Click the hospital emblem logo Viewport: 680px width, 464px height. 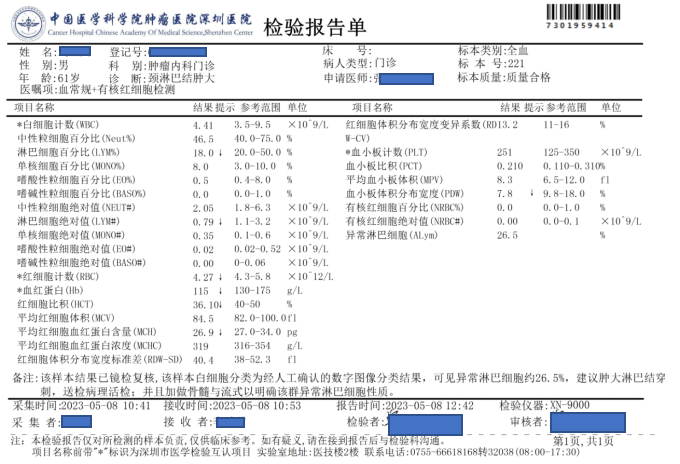click(28, 24)
